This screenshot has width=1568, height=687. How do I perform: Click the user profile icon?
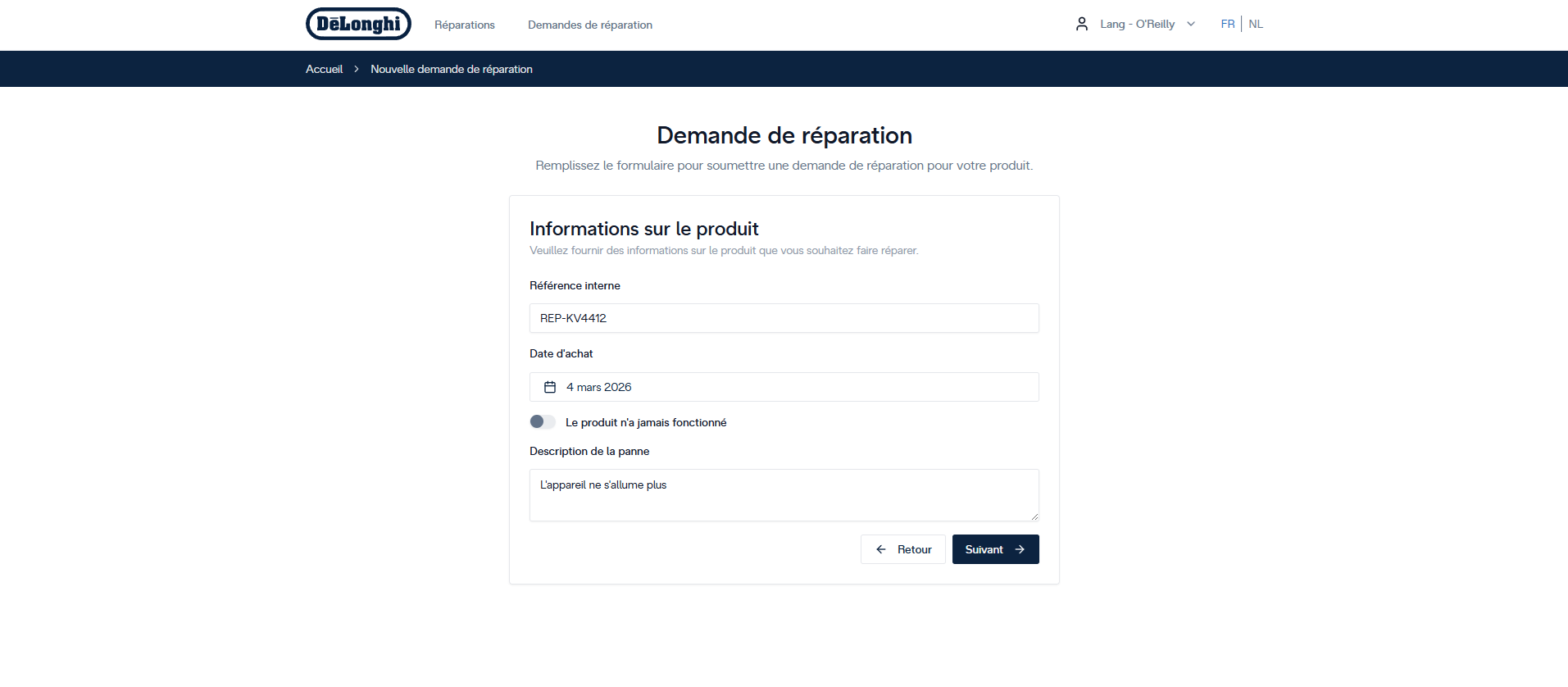[1081, 24]
